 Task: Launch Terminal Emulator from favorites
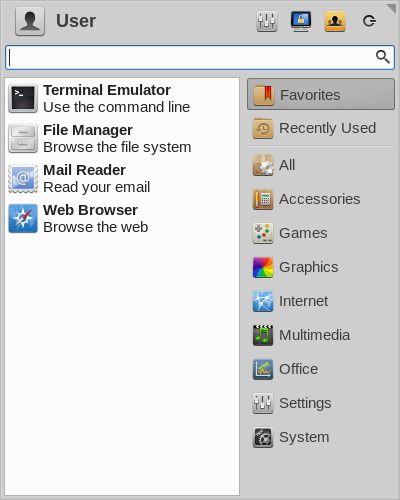(122, 98)
